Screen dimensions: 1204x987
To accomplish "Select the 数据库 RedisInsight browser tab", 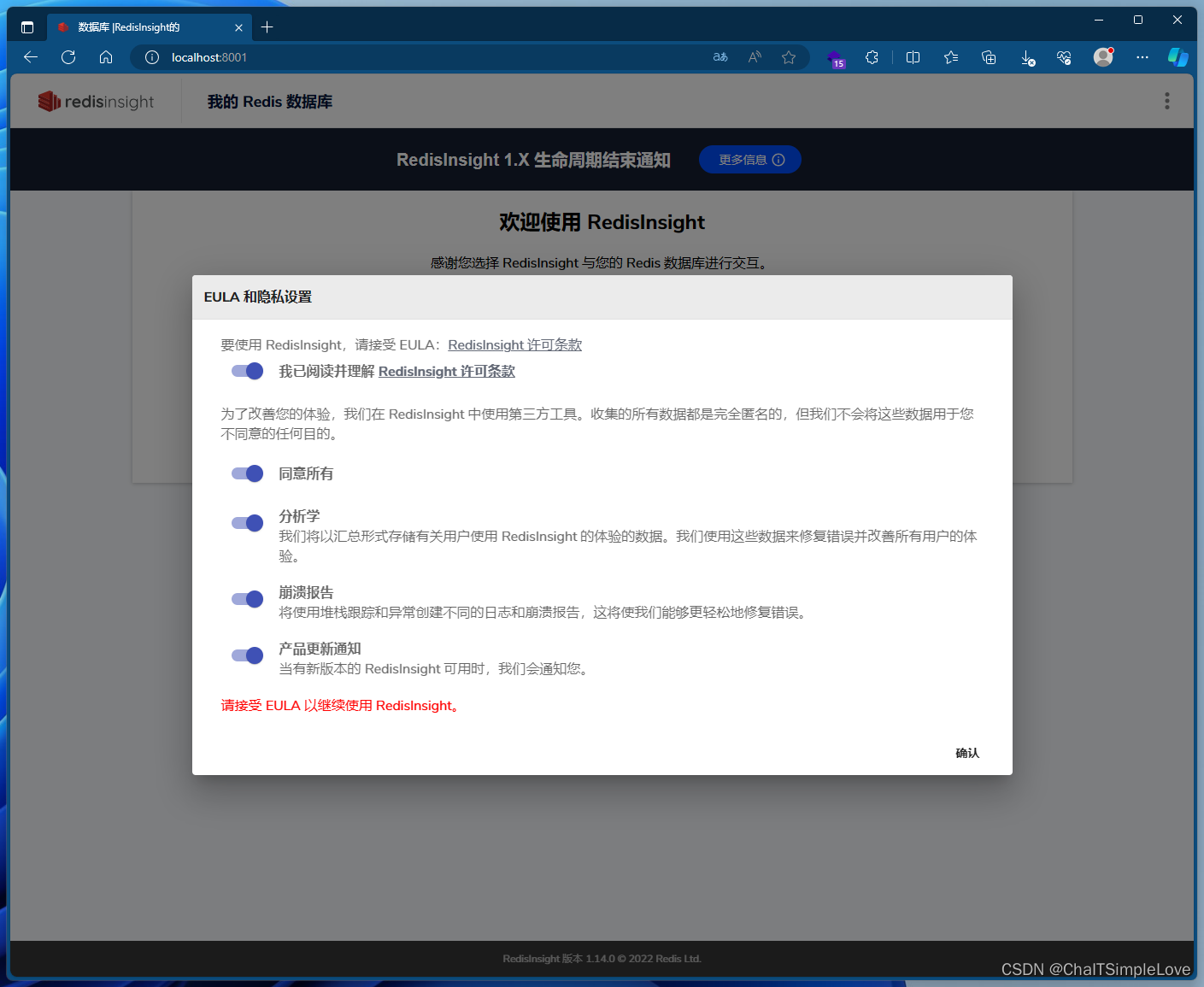I will [150, 27].
